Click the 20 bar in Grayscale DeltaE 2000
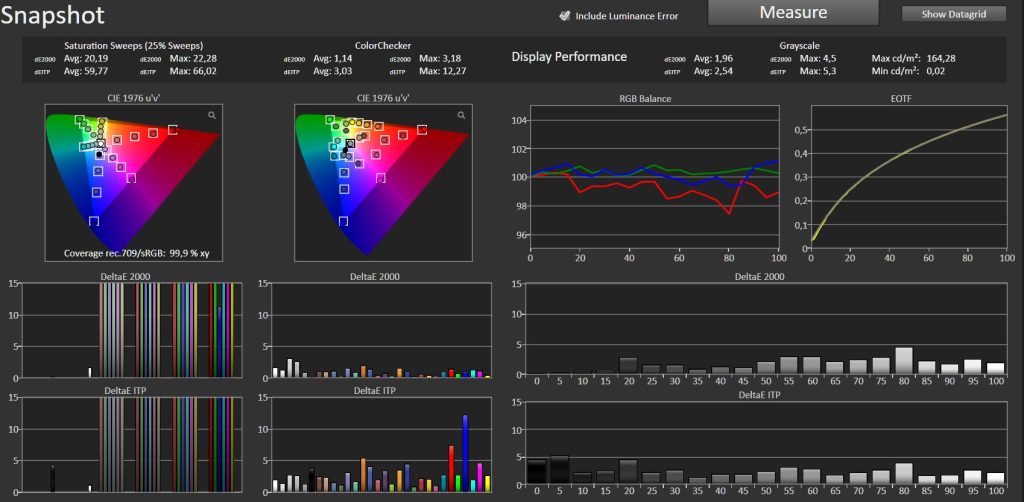The image size is (1024, 502). [628, 366]
